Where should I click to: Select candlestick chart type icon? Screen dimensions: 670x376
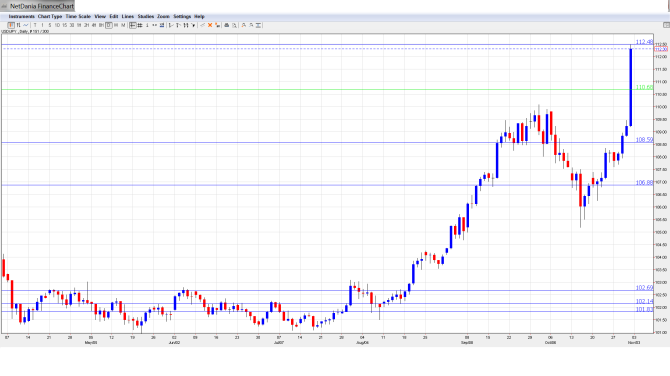(x=11, y=25)
